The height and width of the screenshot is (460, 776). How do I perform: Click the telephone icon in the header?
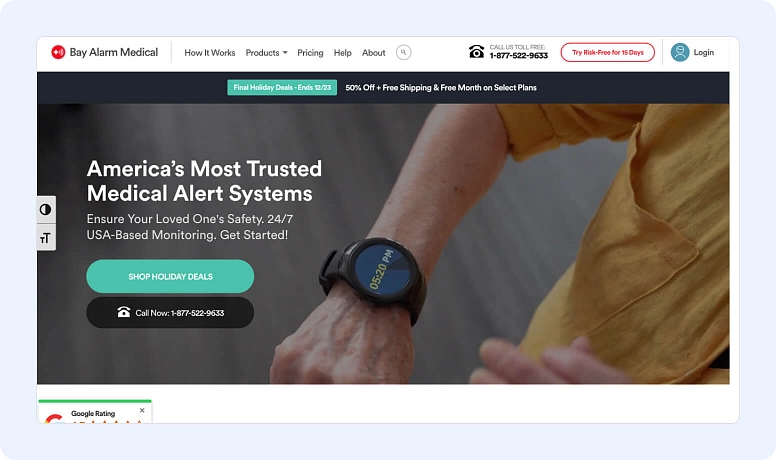pyautogui.click(x=476, y=51)
